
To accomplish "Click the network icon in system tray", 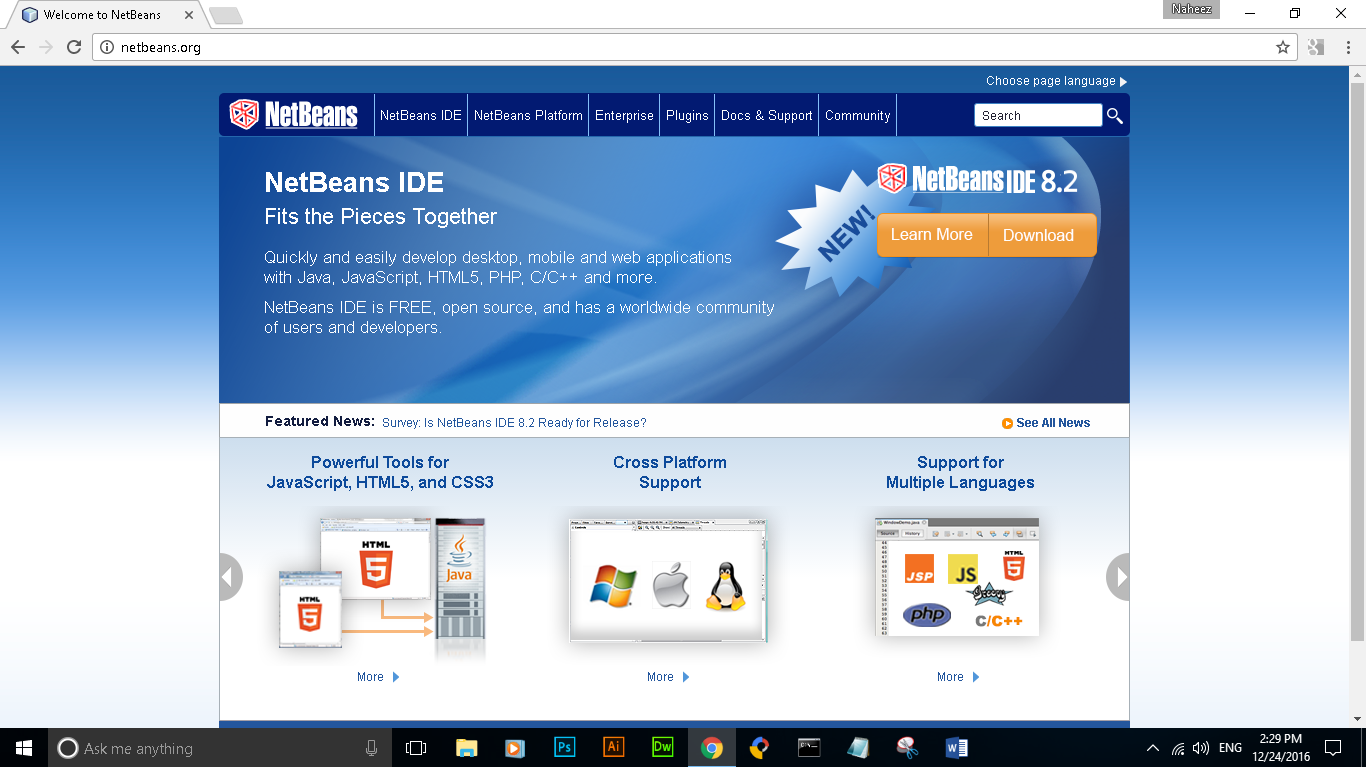I will [x=1178, y=748].
